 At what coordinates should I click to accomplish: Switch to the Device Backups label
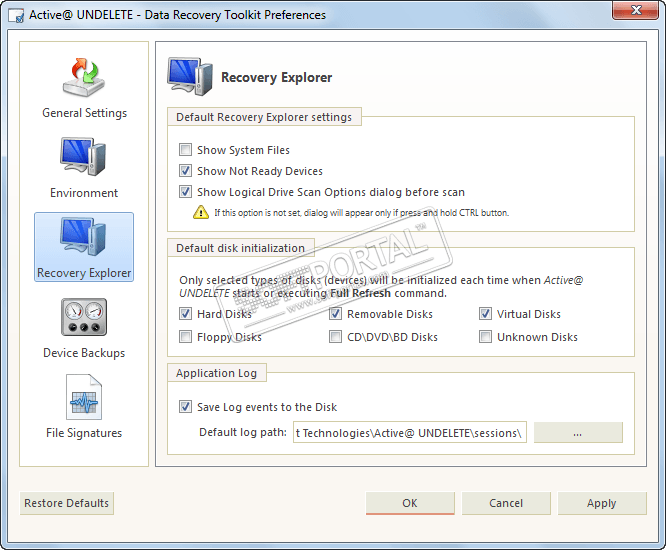click(84, 353)
